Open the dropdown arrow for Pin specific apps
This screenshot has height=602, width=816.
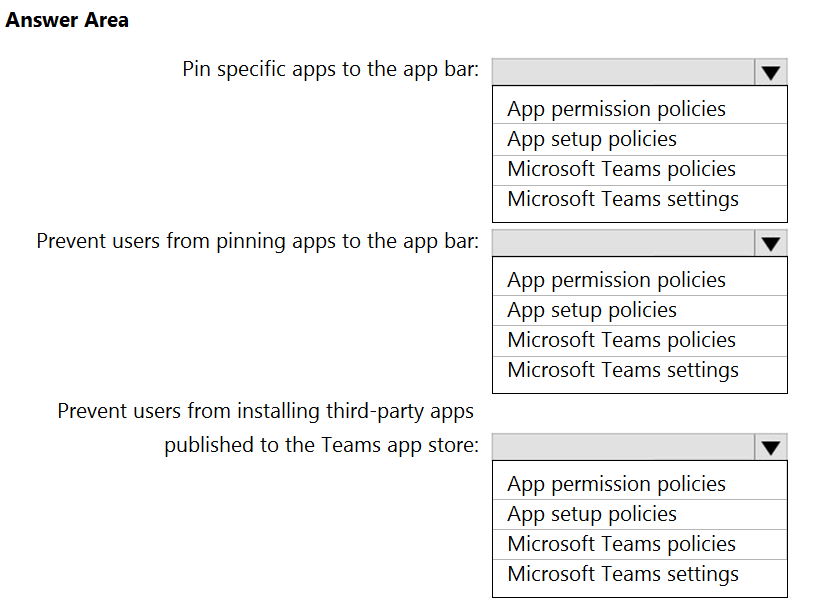point(771,72)
